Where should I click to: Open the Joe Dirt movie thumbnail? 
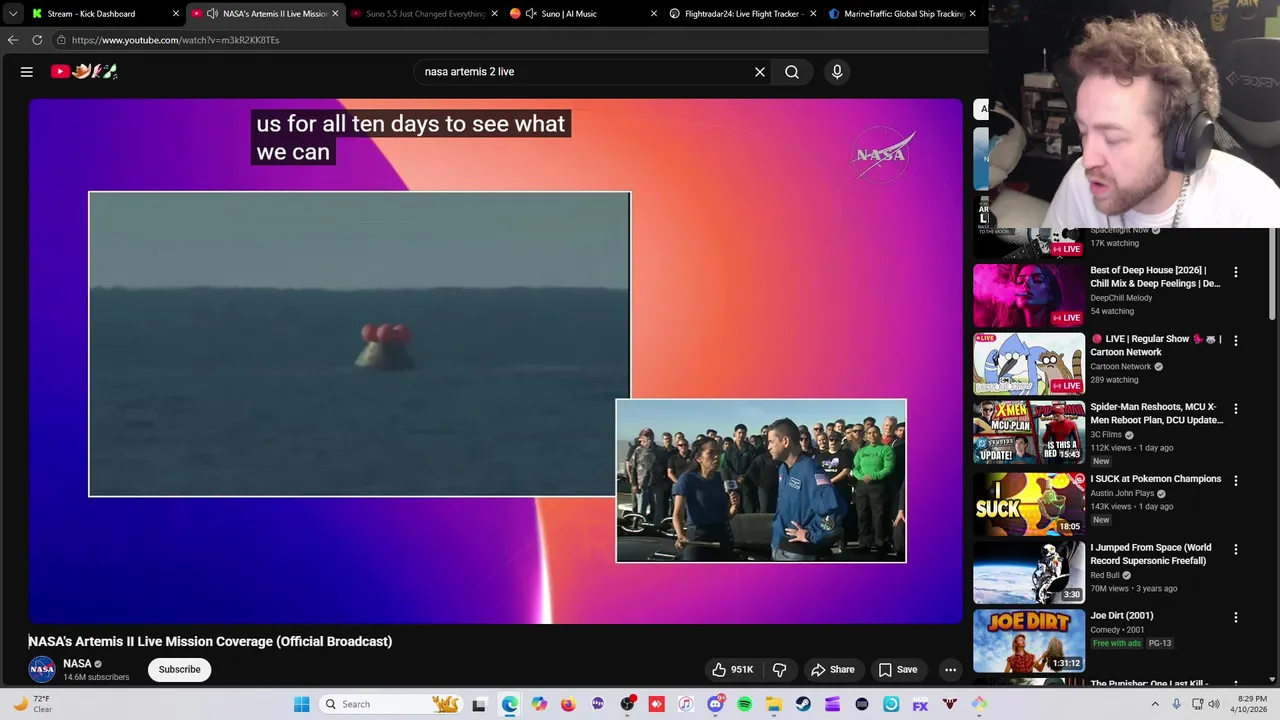1029,641
